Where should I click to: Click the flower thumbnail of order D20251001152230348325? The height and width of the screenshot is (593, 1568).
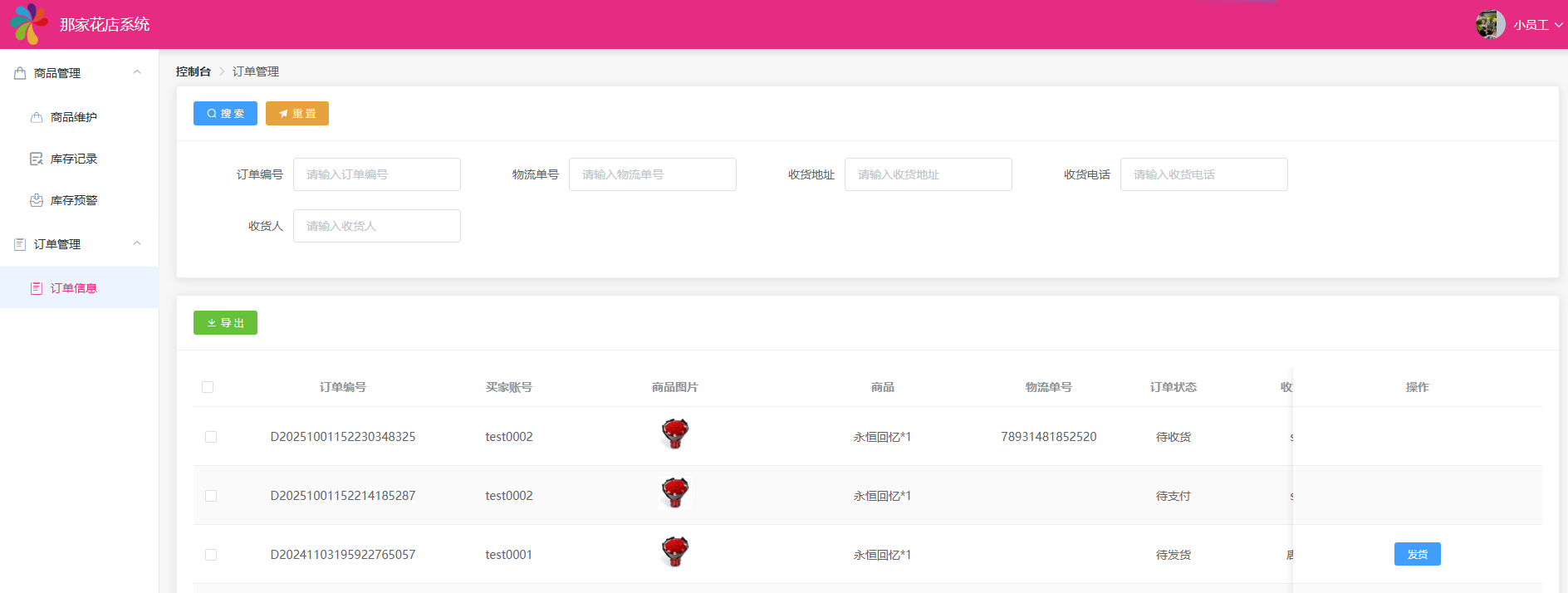pyautogui.click(x=675, y=434)
